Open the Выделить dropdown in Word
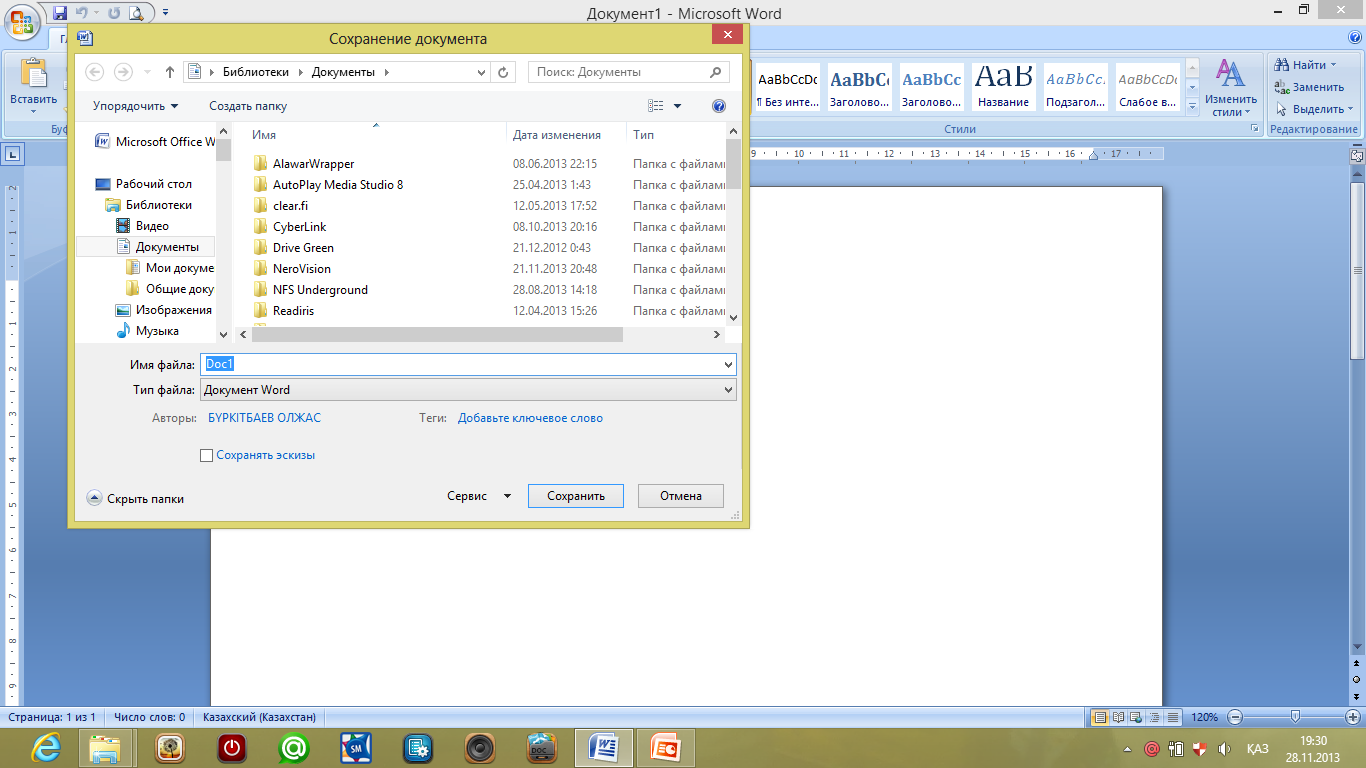This screenshot has width=1366, height=768. point(1314,109)
